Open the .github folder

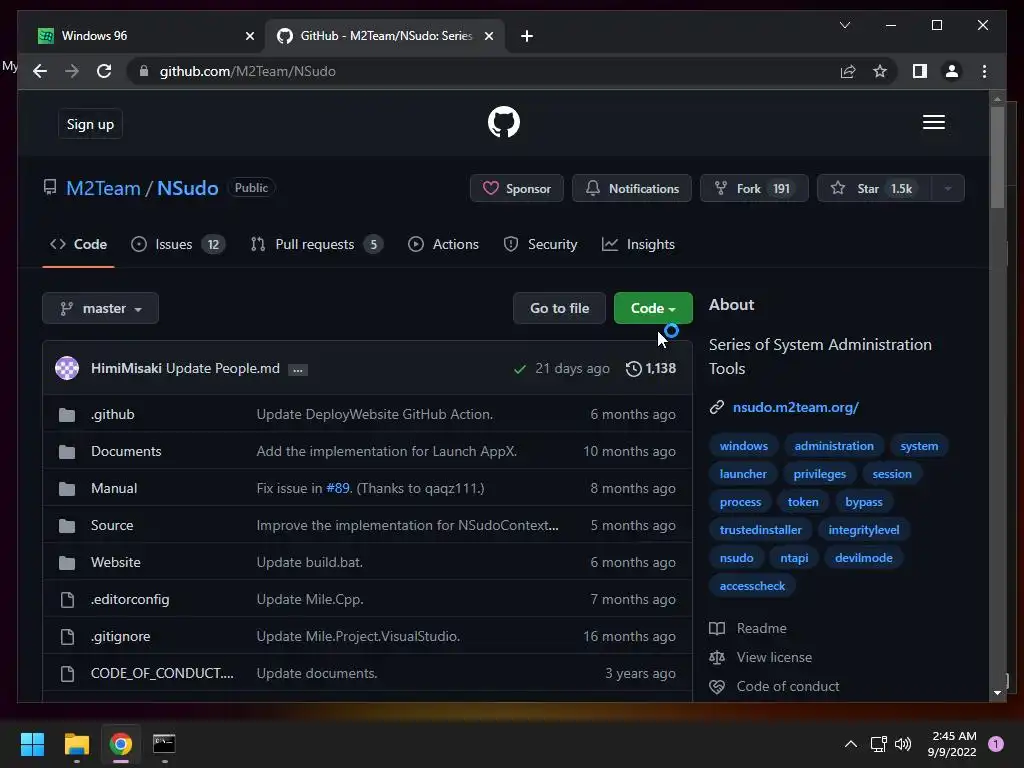112,415
